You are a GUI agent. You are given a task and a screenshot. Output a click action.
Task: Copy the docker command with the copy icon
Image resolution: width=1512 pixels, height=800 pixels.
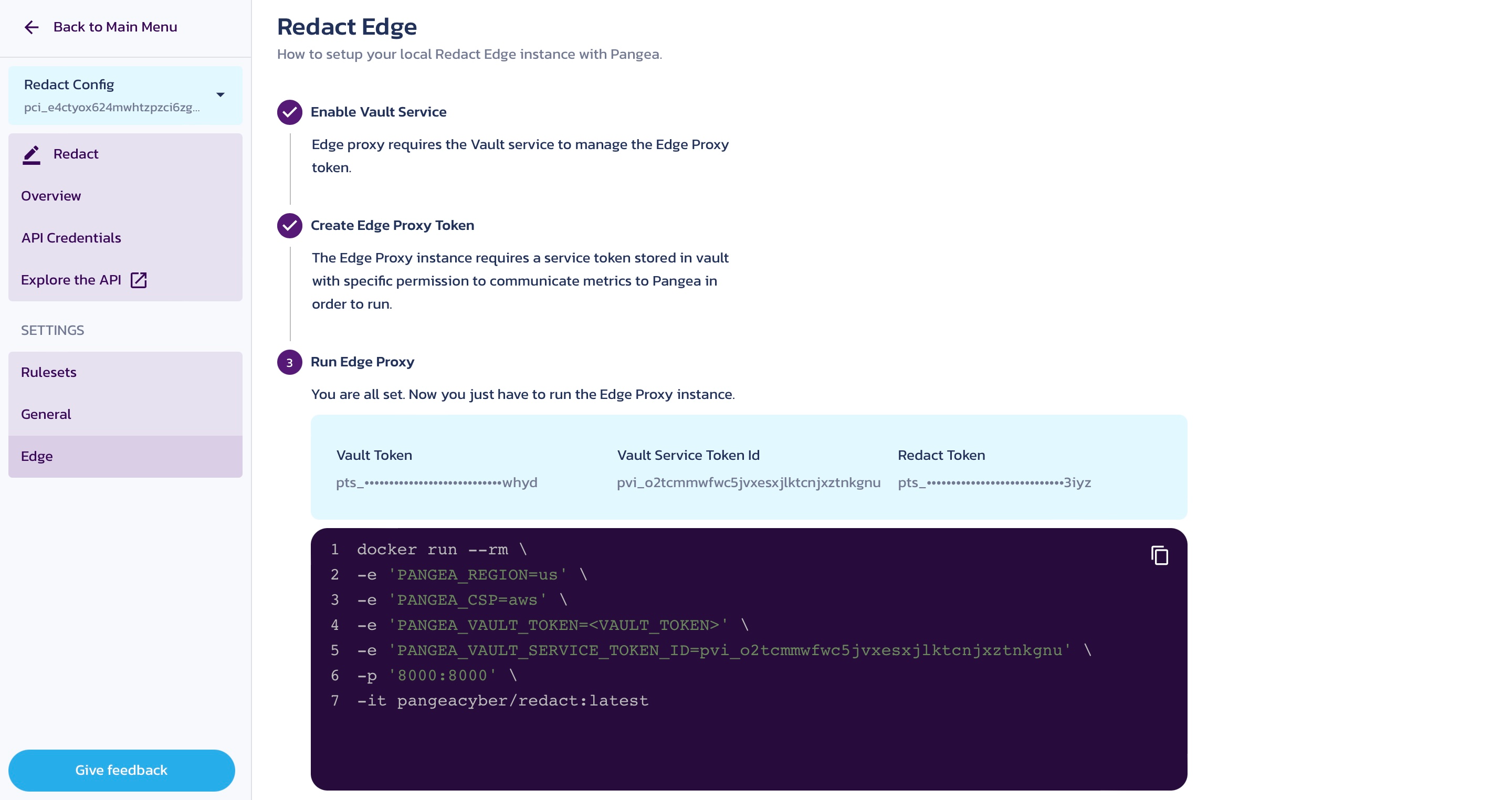(1159, 555)
